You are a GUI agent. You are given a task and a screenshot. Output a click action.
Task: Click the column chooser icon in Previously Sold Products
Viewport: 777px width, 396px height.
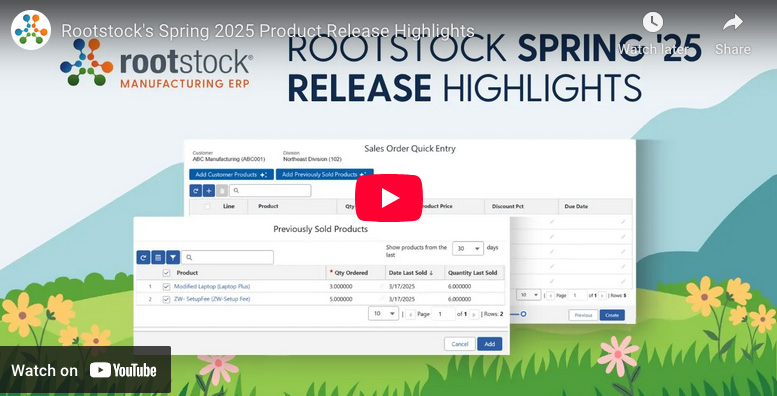pyautogui.click(x=158, y=257)
